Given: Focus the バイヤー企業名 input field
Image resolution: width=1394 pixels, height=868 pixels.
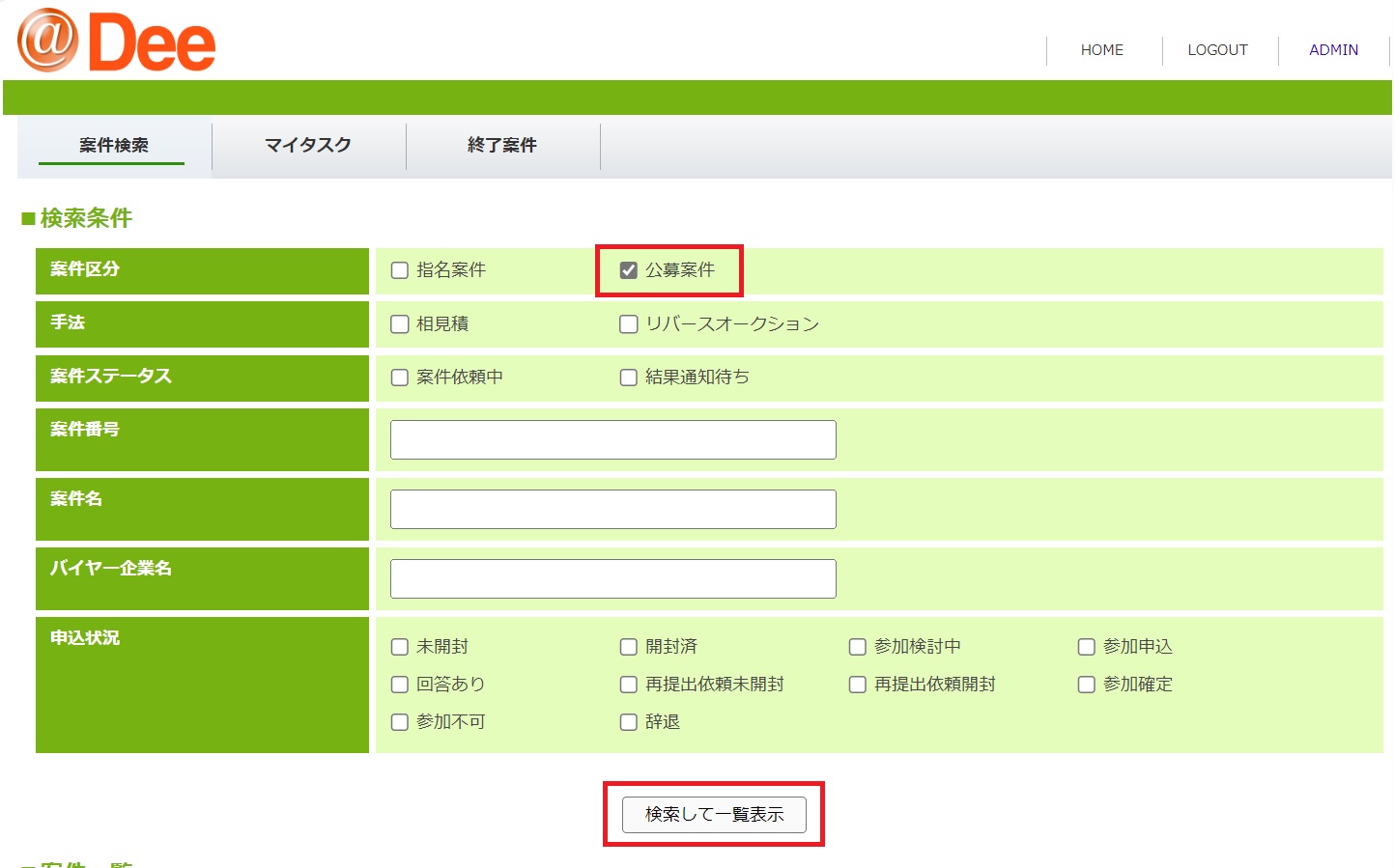Looking at the screenshot, I should point(612,579).
